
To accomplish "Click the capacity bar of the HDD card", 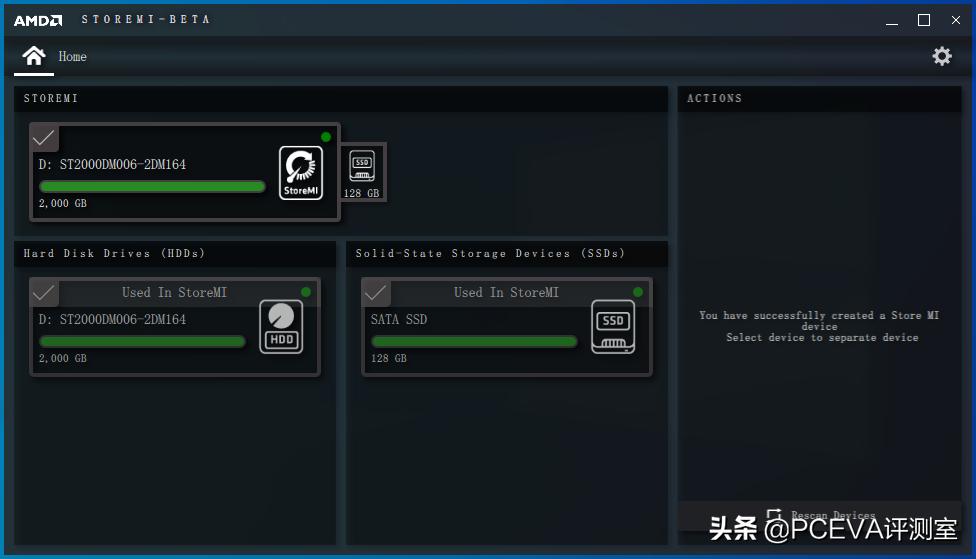I will pos(142,341).
